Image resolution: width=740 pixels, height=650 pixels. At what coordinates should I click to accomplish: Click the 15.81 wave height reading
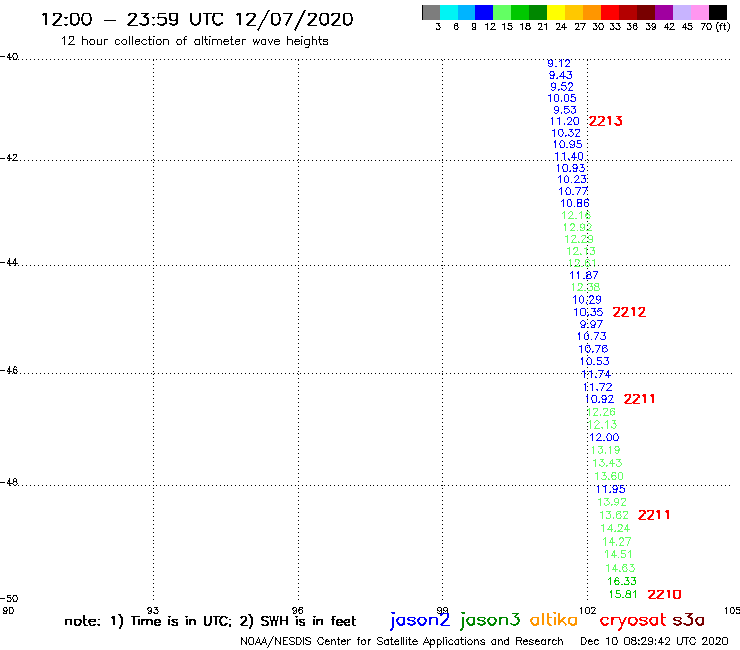pyautogui.click(x=623, y=594)
